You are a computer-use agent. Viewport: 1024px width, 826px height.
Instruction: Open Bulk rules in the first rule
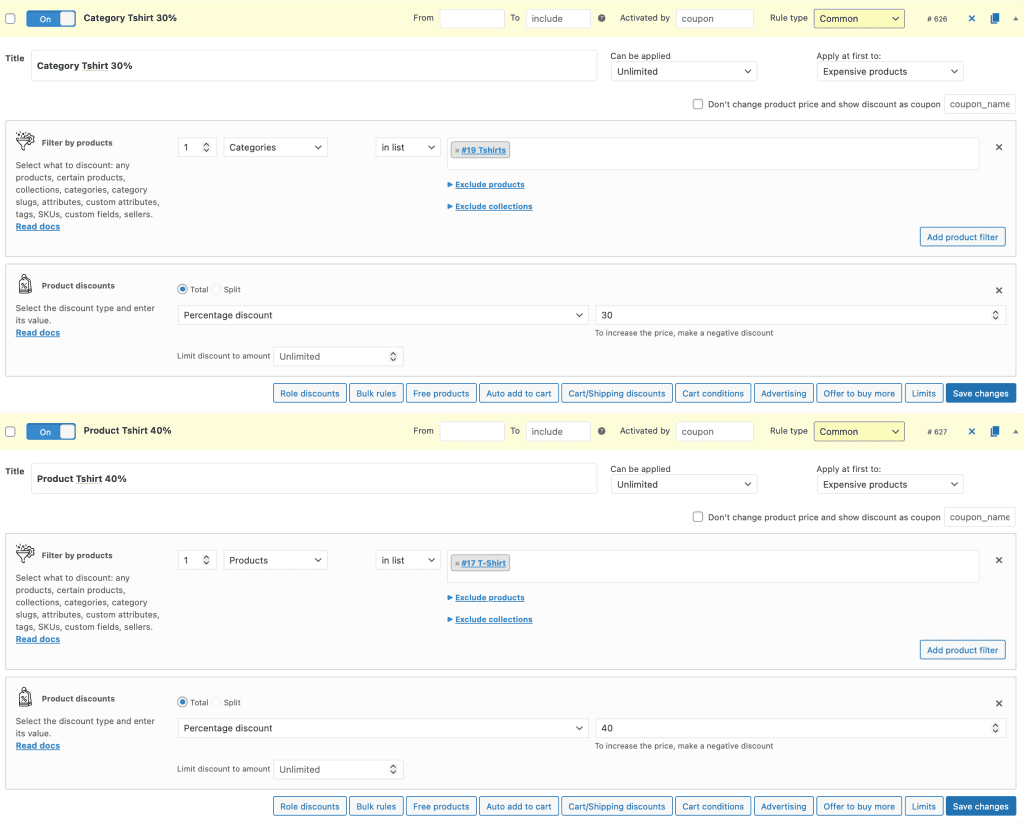point(376,393)
